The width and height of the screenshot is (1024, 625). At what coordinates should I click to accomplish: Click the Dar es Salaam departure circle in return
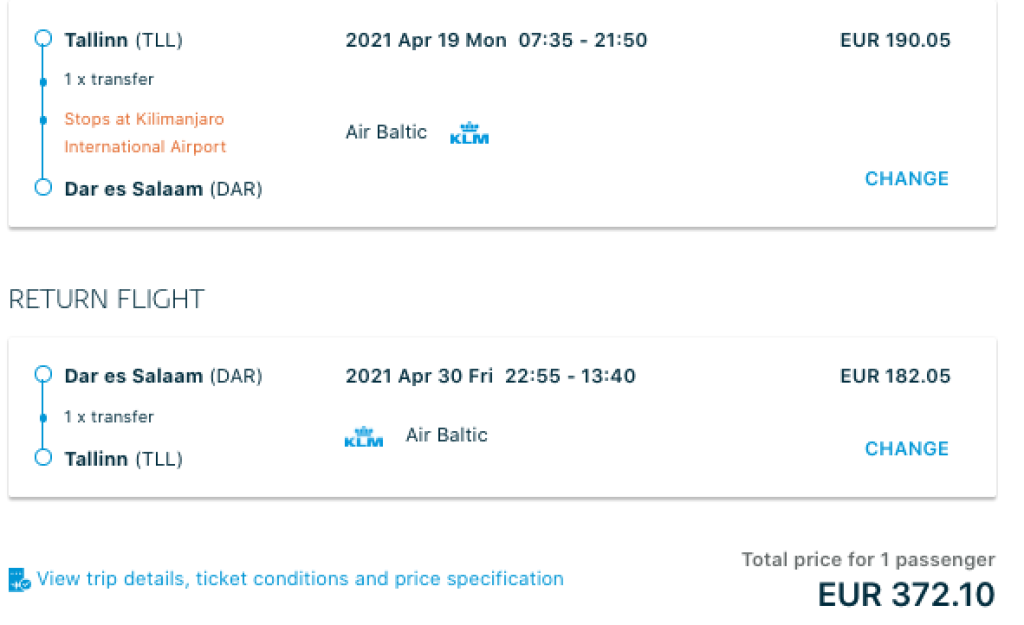pyautogui.click(x=43, y=375)
